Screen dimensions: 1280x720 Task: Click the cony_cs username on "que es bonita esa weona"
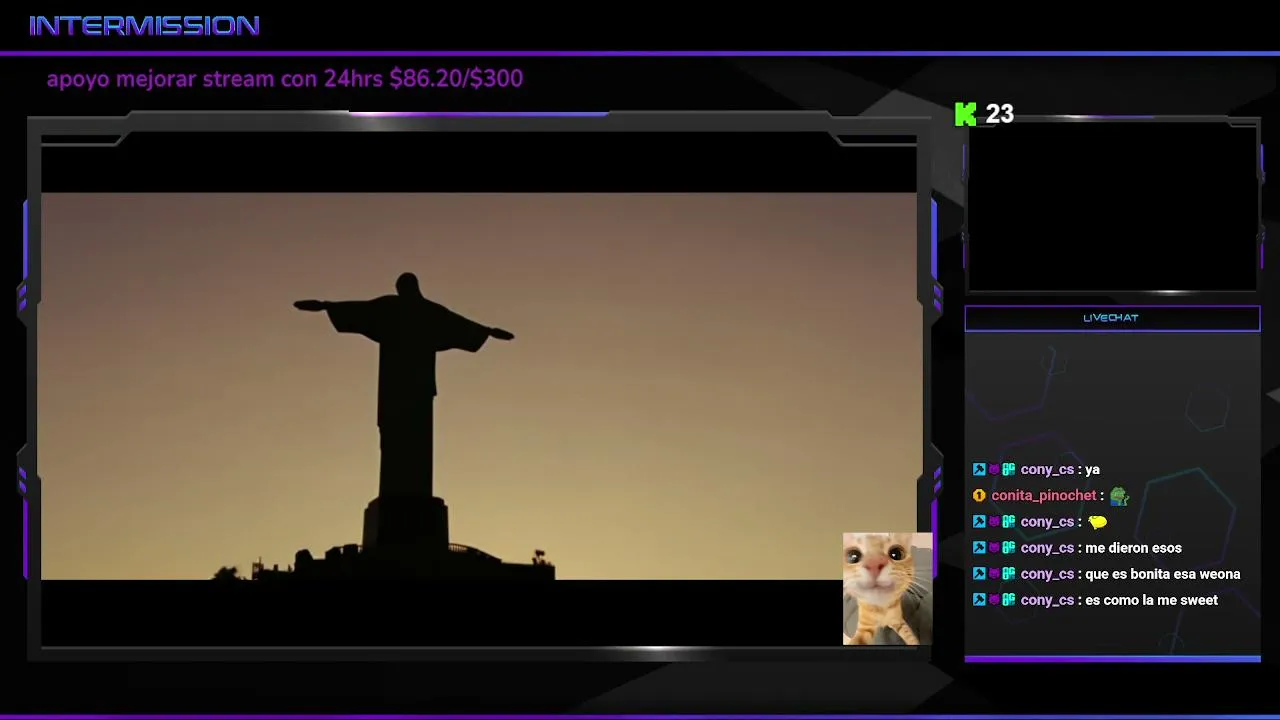coord(1047,574)
